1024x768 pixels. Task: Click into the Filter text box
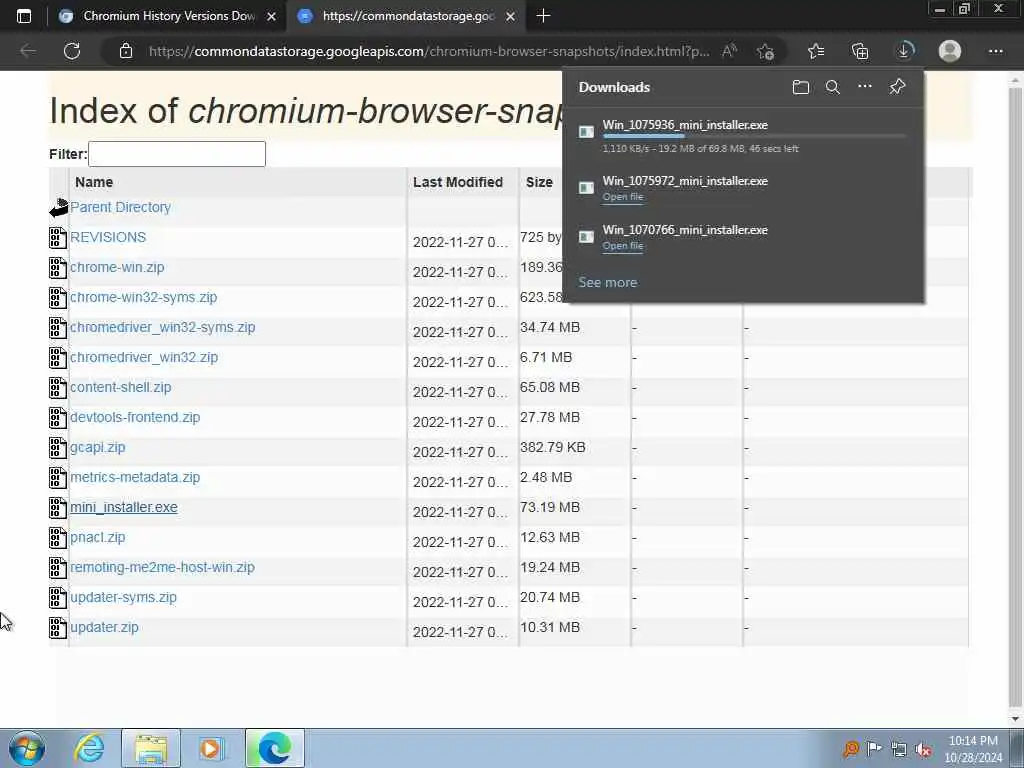point(177,154)
